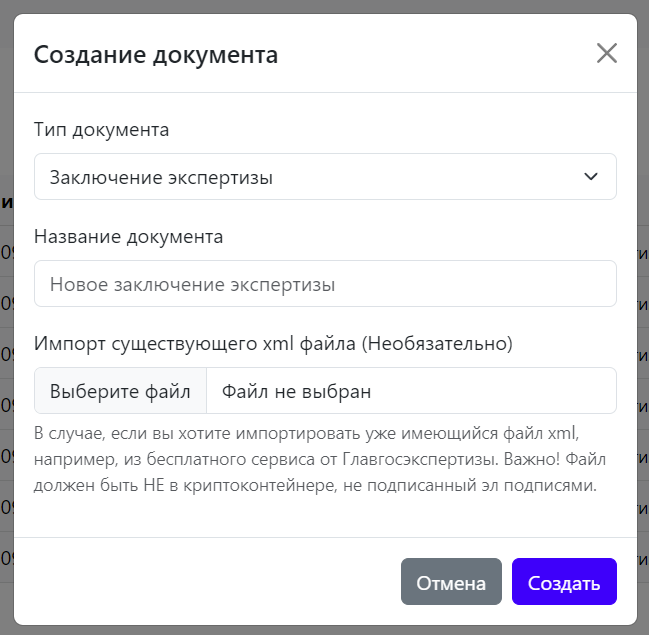Click the Файл не выбран file area

coord(410,391)
